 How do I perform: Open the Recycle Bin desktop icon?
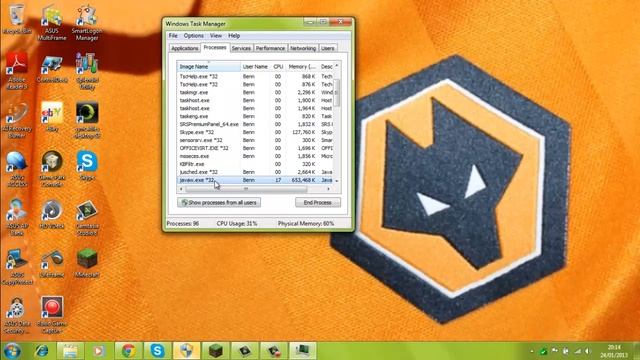(17, 19)
